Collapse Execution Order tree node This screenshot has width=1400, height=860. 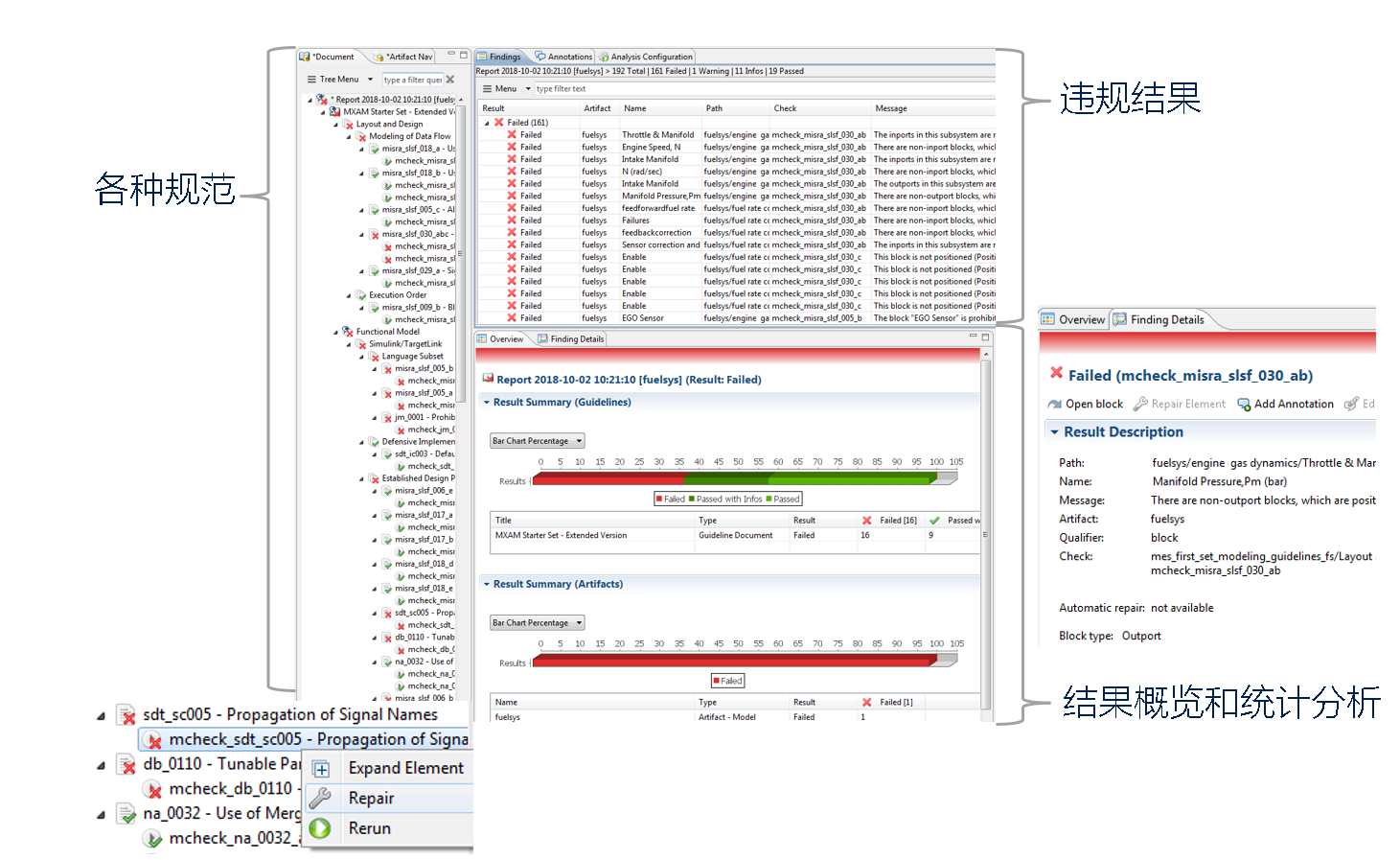click(x=349, y=295)
